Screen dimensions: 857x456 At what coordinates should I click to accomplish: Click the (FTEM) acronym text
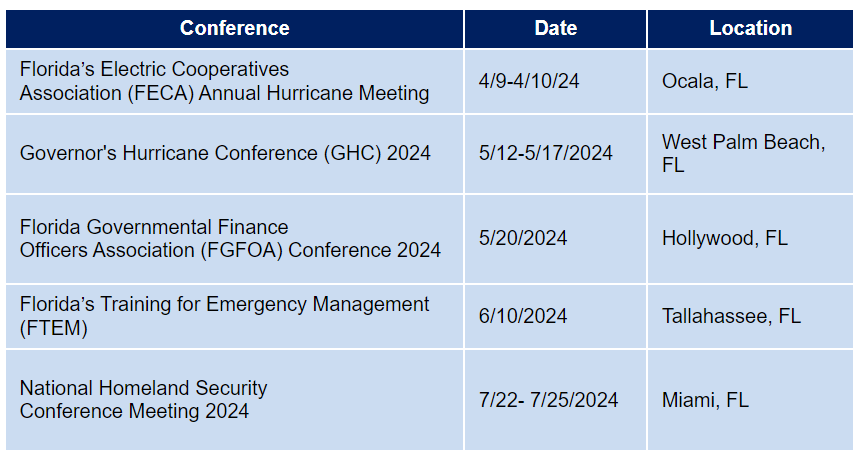coord(53,328)
